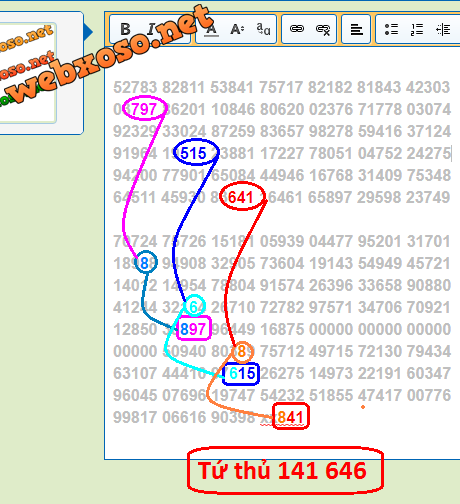Click the number 90880 in the editor
The image size is (460, 504).
click(x=429, y=285)
